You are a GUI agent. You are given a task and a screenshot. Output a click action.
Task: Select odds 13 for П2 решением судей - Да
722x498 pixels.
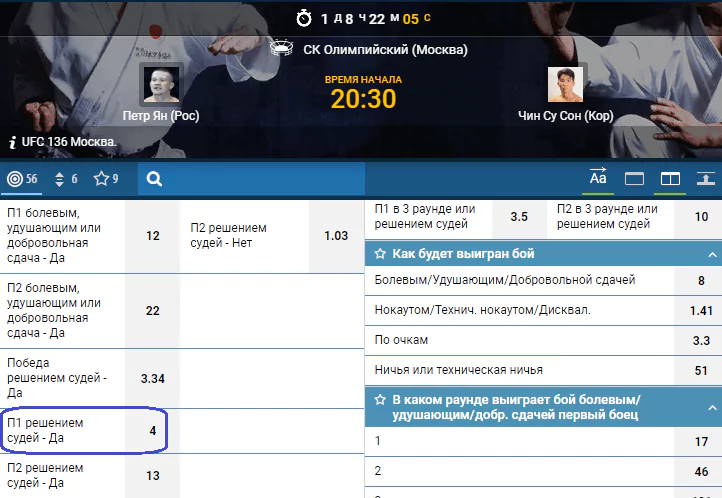pyautogui.click(x=152, y=475)
